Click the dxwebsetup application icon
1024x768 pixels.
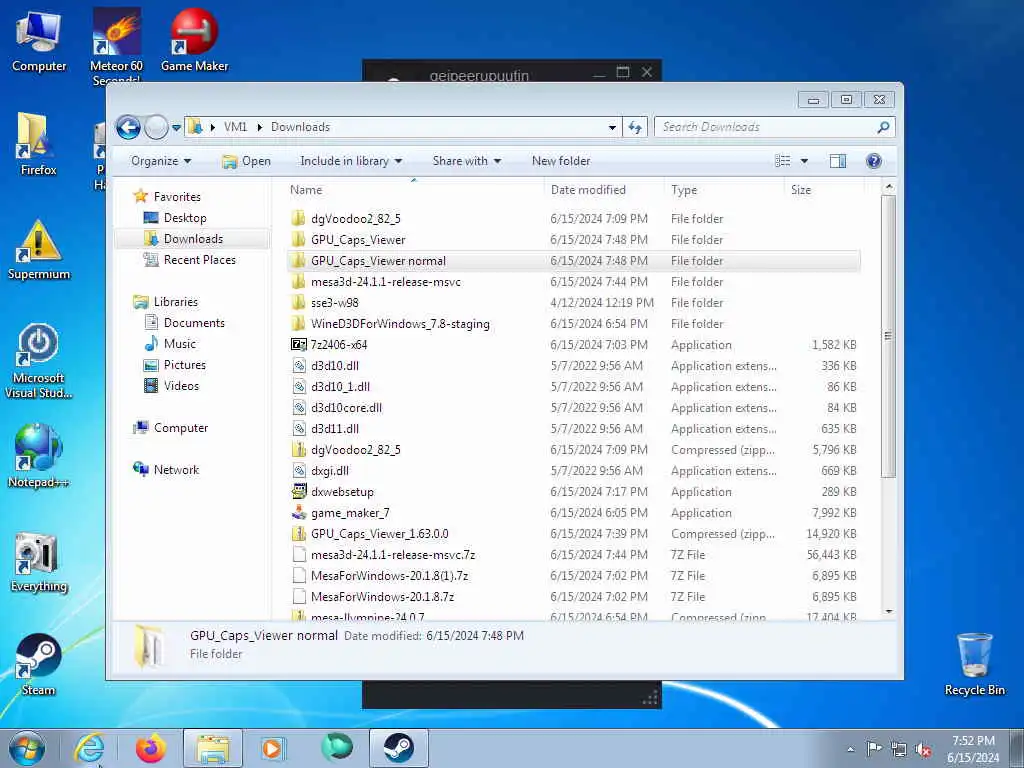pos(298,491)
